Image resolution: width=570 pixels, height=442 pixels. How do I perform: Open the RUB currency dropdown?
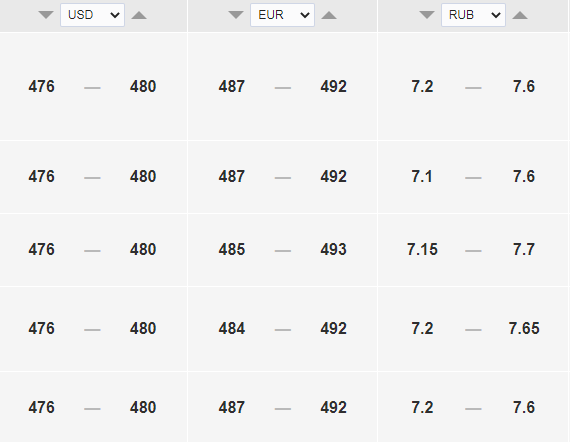point(473,15)
